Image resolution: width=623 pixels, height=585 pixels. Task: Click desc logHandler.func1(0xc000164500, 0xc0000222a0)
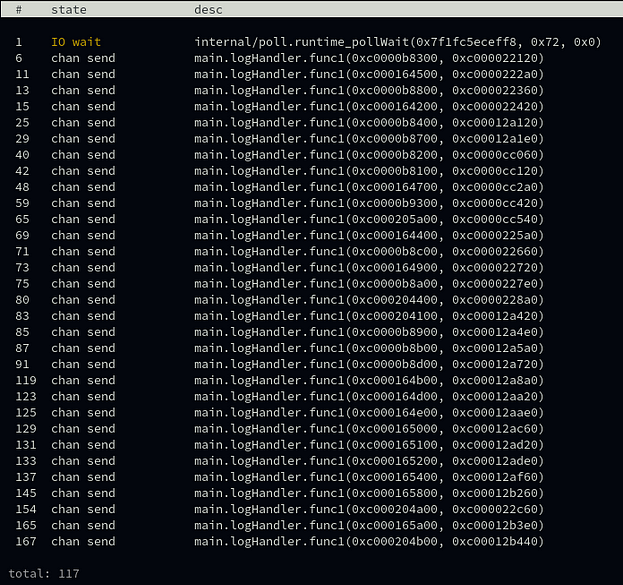(x=369, y=74)
